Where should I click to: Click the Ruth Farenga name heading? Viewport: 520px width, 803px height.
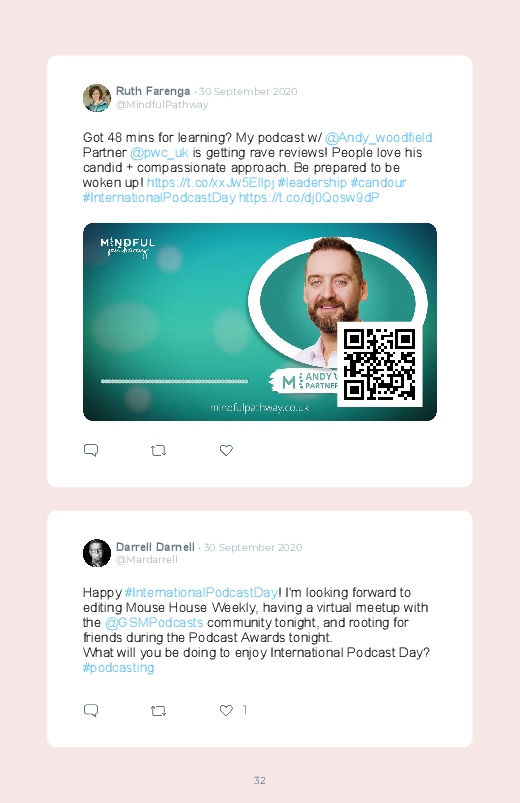pyautogui.click(x=153, y=91)
